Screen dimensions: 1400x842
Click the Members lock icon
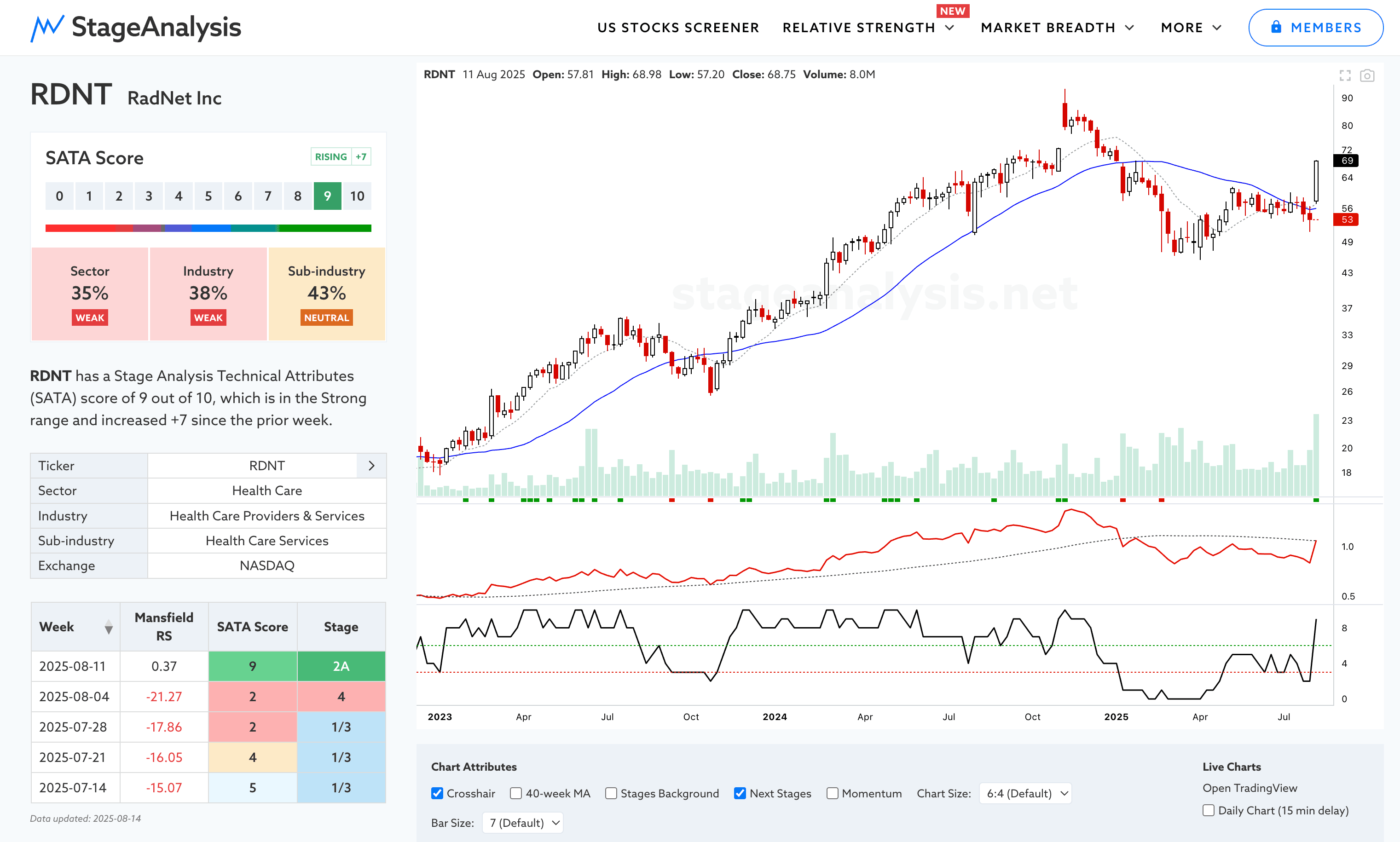point(1276,27)
